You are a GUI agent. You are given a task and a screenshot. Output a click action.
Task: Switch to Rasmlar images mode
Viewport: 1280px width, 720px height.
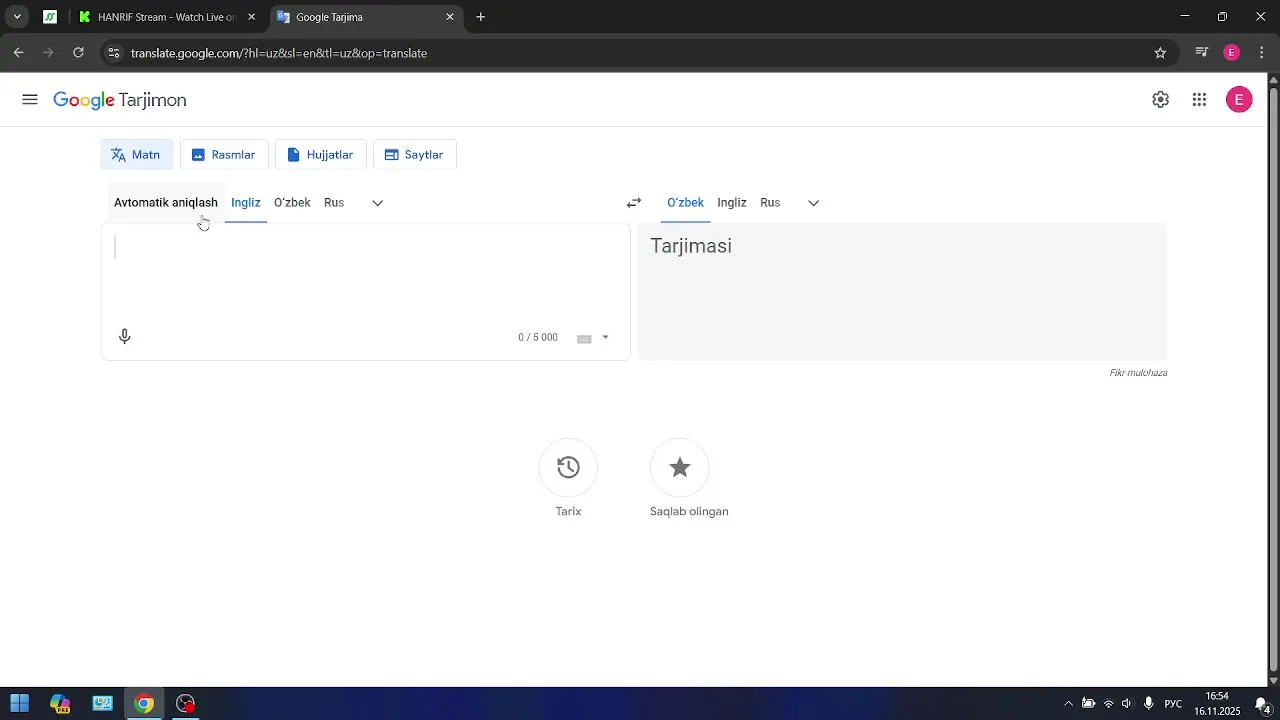(224, 155)
